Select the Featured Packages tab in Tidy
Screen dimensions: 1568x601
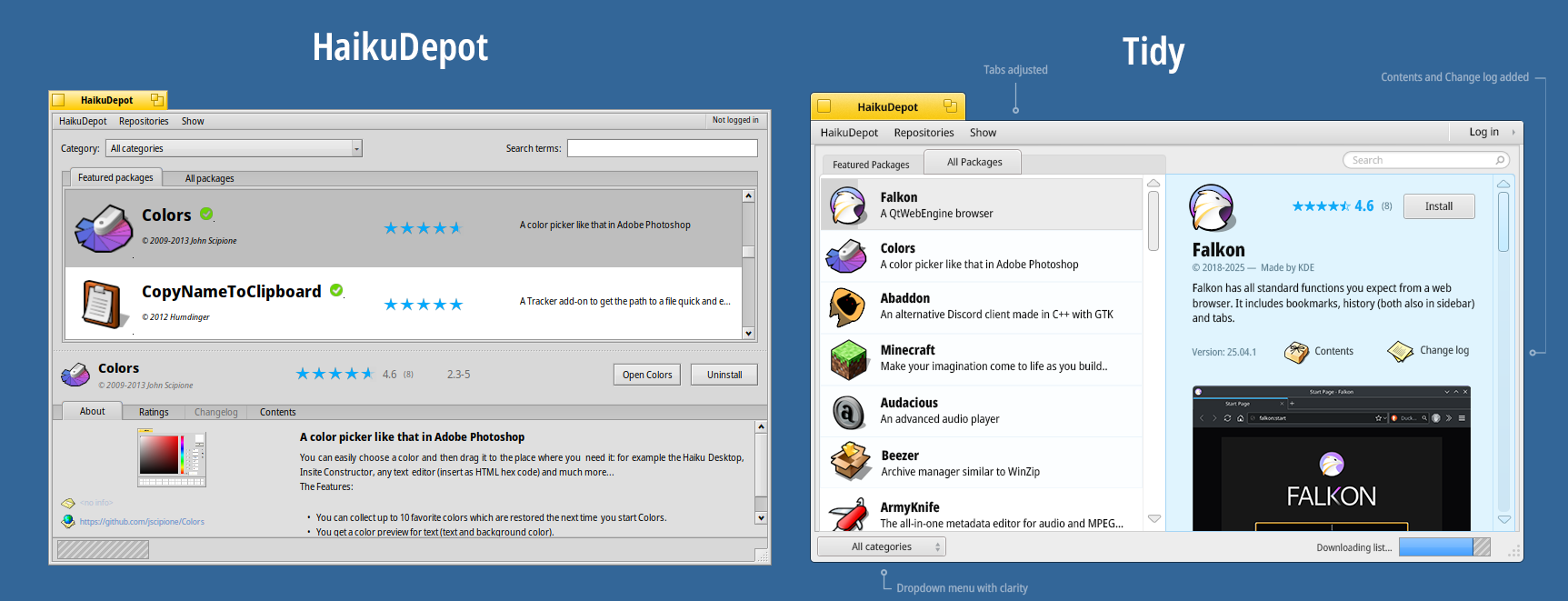pyautogui.click(x=871, y=165)
